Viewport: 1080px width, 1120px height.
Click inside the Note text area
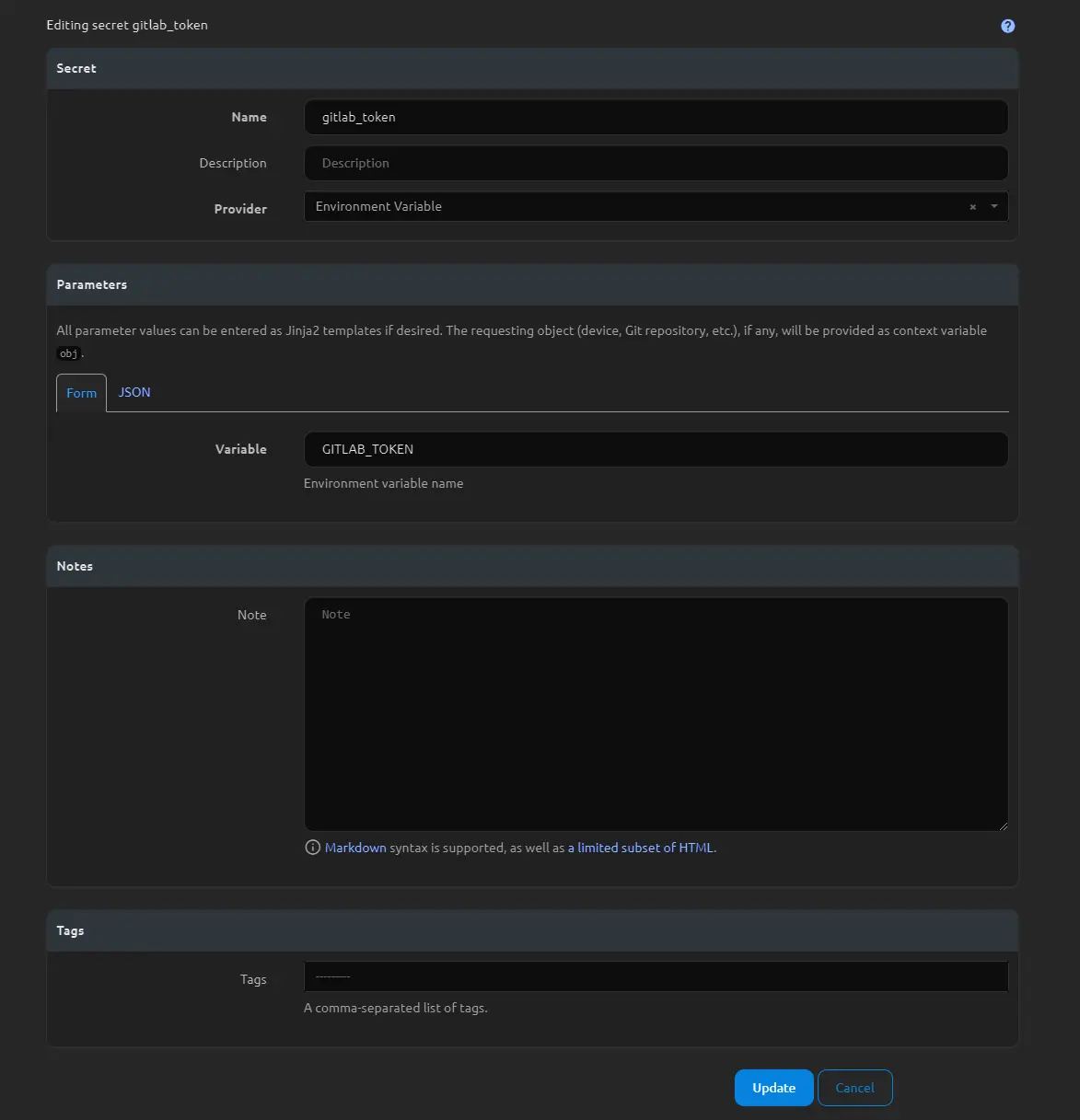656,714
